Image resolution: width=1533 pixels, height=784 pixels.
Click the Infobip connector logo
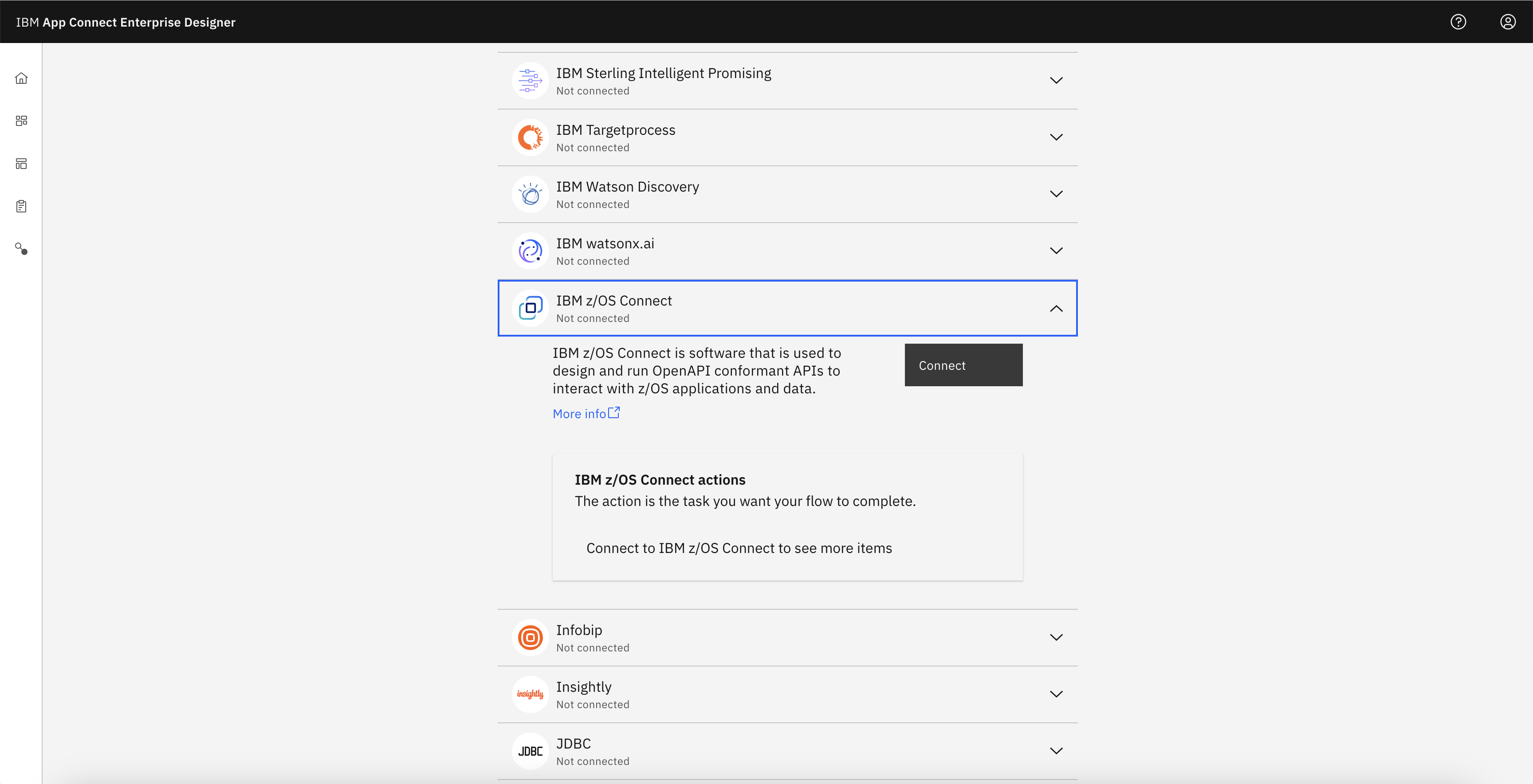[x=530, y=637]
